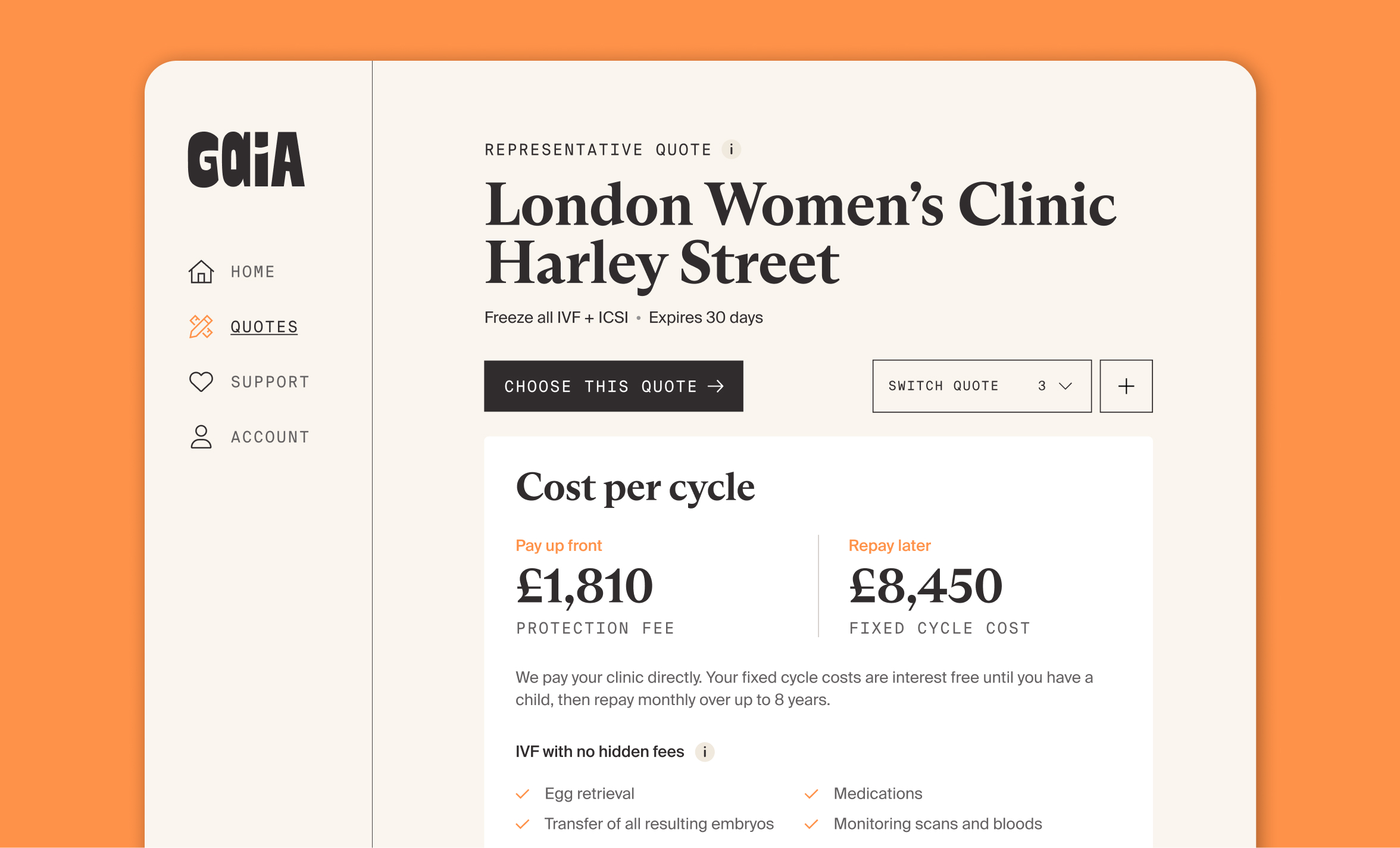The image size is (1400, 848).
Task: Expand the Switch Quote dropdown
Action: (981, 386)
